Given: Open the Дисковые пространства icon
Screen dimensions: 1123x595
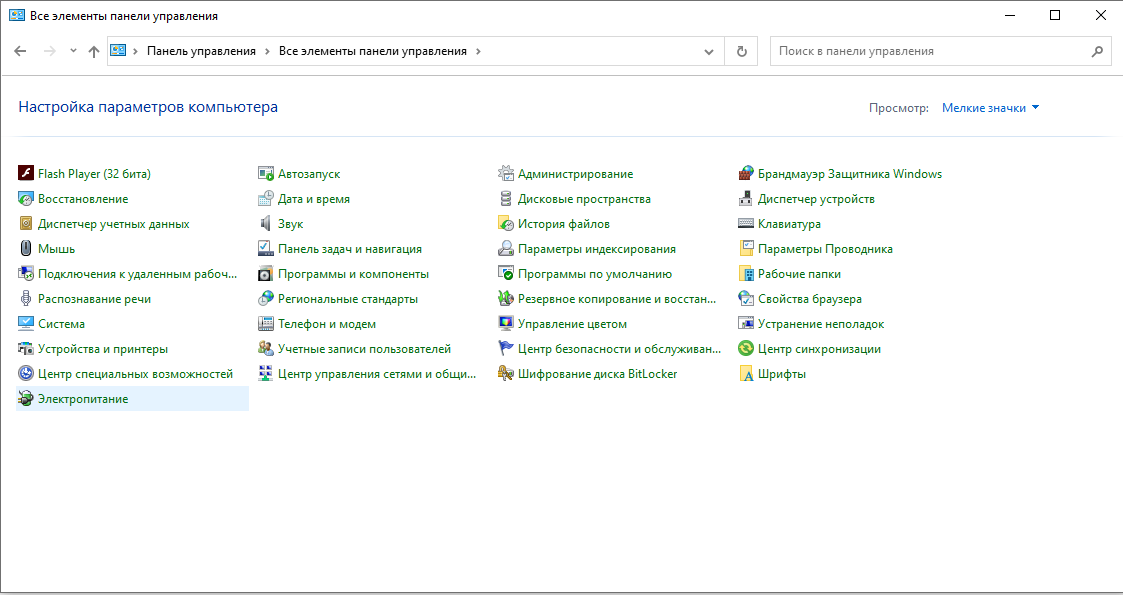Looking at the screenshot, I should 506,199.
